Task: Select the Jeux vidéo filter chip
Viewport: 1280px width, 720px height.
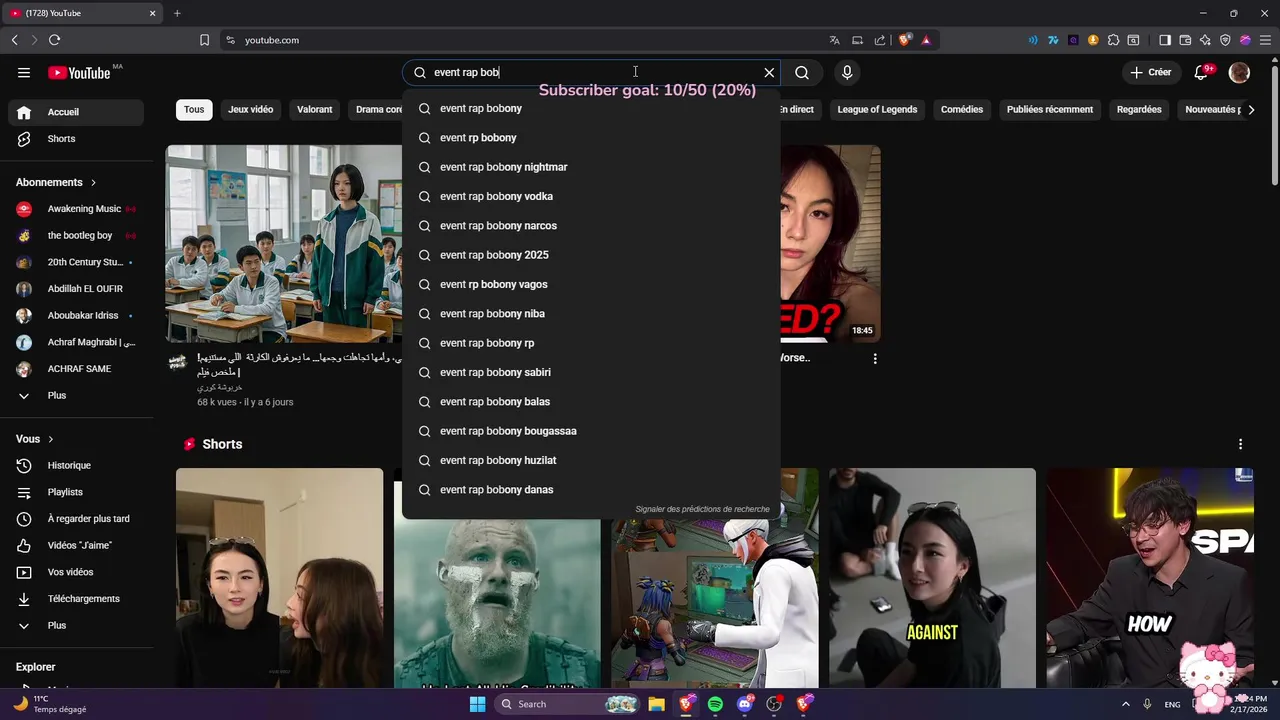Action: coord(250,109)
